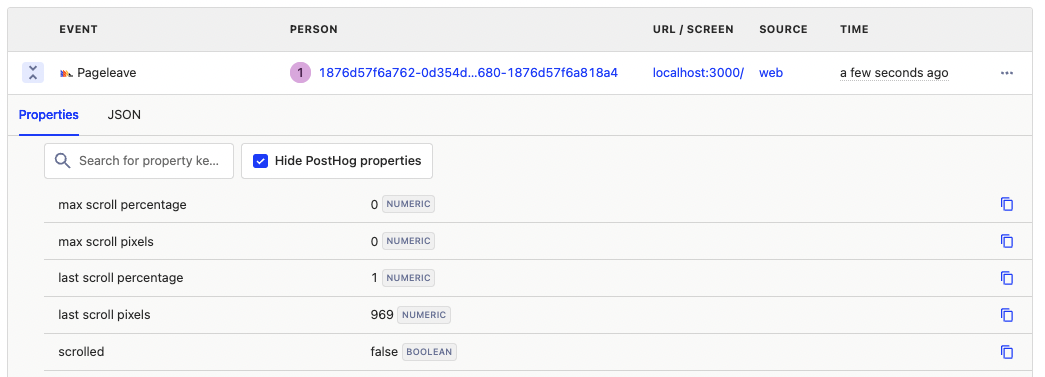Open person 1876d57f6a762 profile link

pyautogui.click(x=469, y=73)
